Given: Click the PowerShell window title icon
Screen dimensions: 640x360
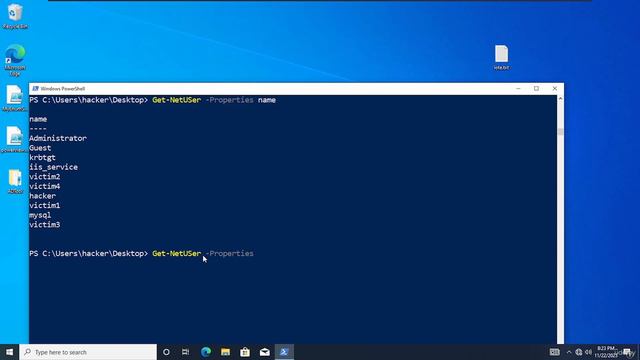Looking at the screenshot, I should (x=36, y=89).
